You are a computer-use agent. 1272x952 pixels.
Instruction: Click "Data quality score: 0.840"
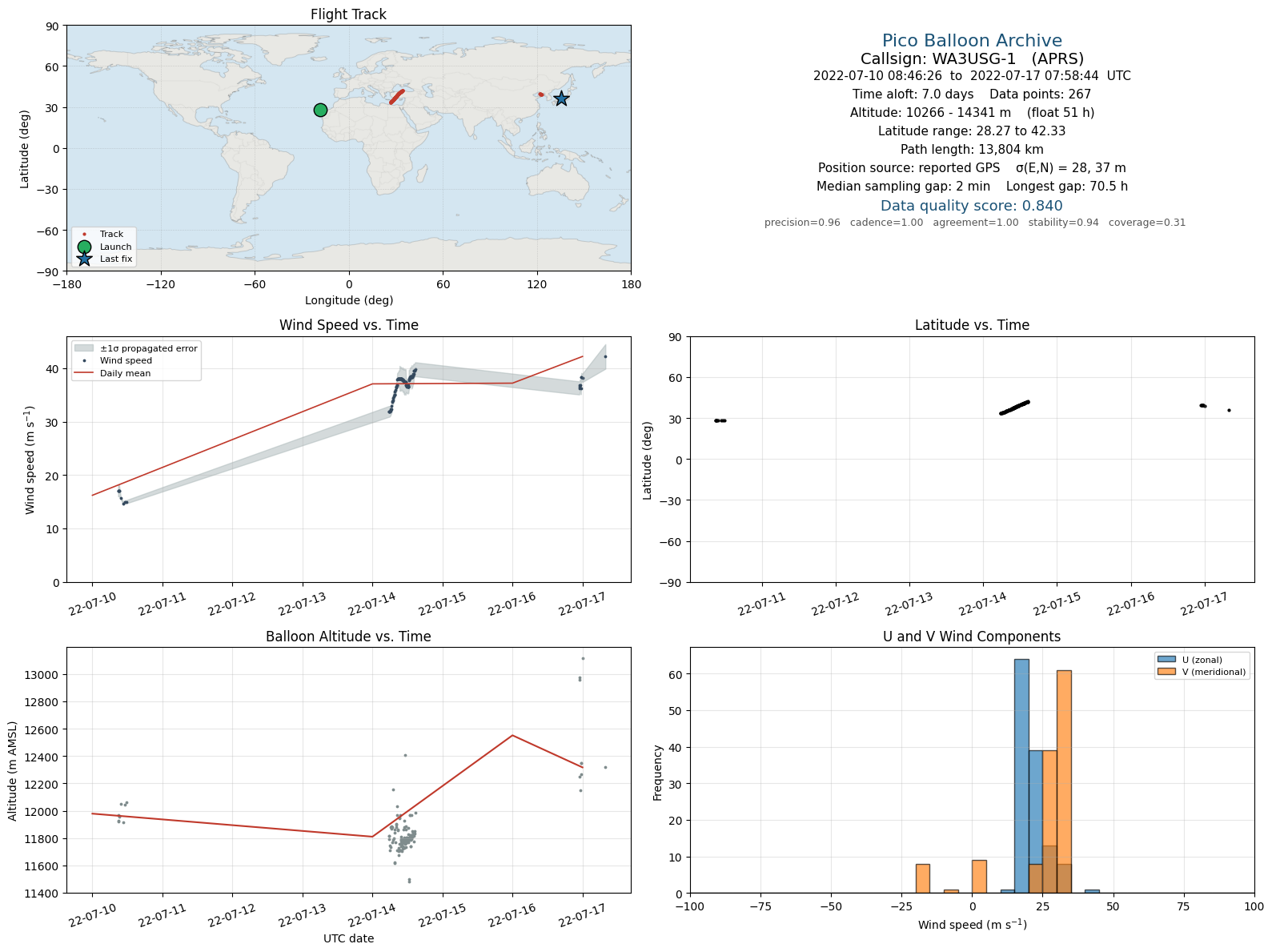[x=972, y=206]
